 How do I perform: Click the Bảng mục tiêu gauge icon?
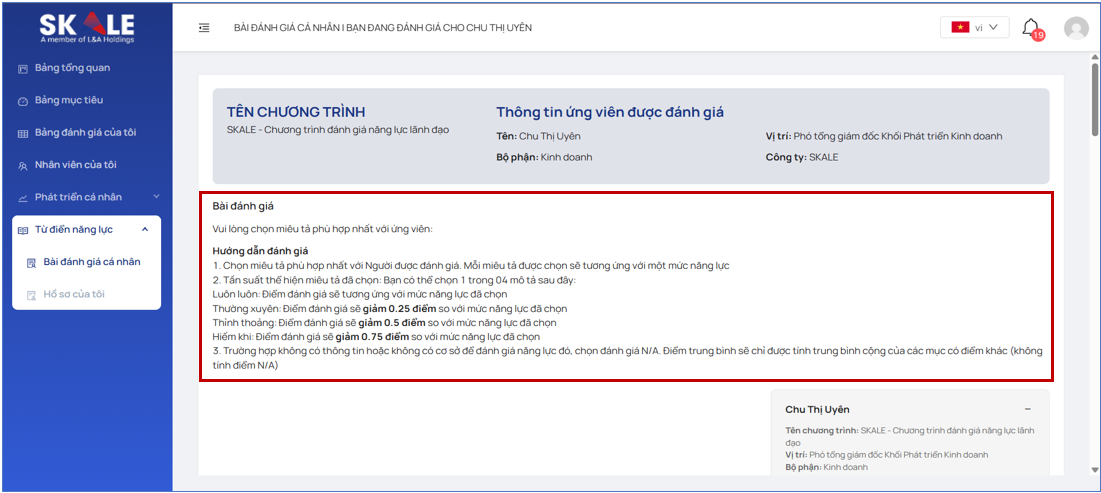click(23, 101)
